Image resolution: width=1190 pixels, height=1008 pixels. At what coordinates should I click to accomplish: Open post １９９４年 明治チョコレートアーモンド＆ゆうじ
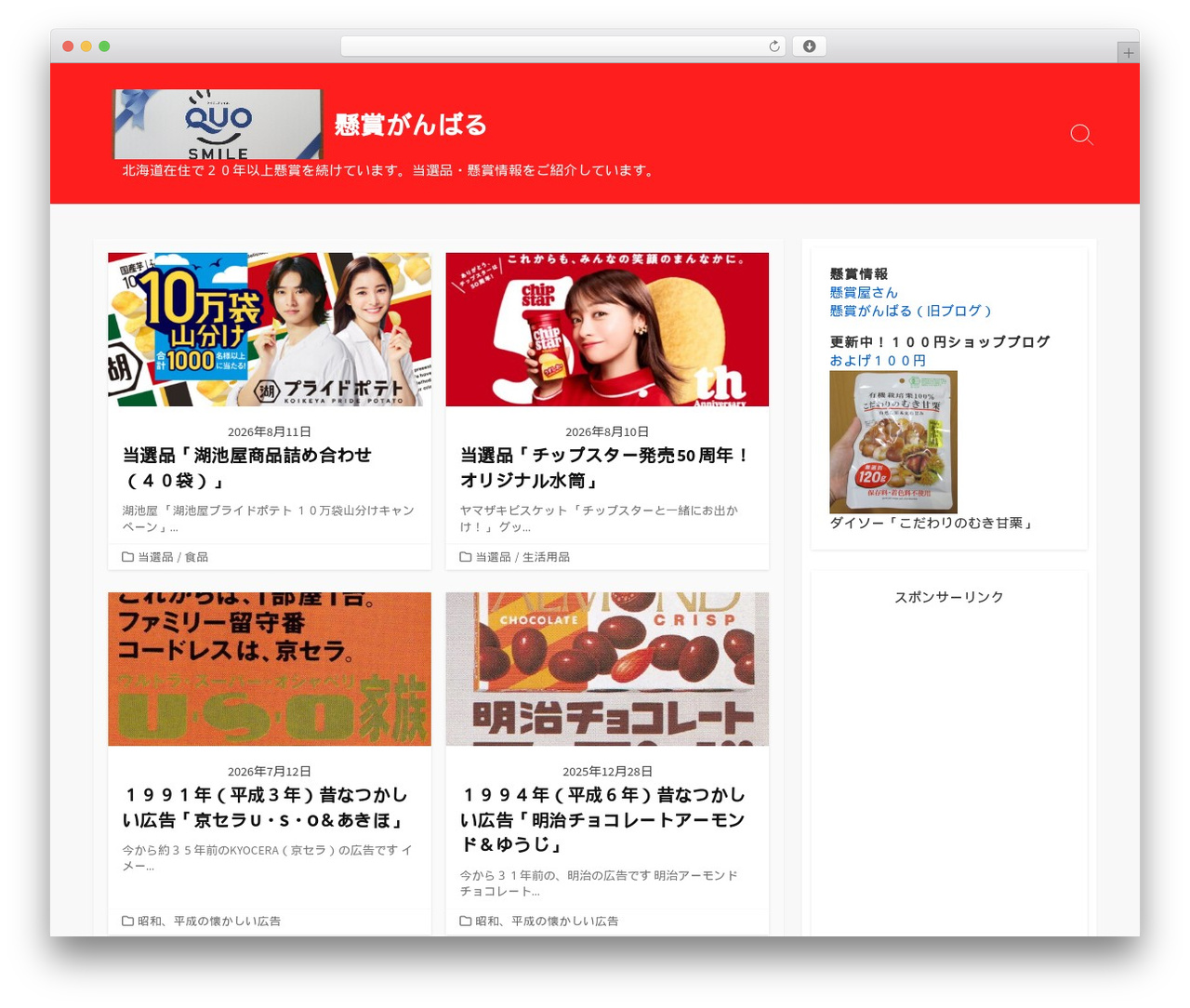[x=602, y=819]
